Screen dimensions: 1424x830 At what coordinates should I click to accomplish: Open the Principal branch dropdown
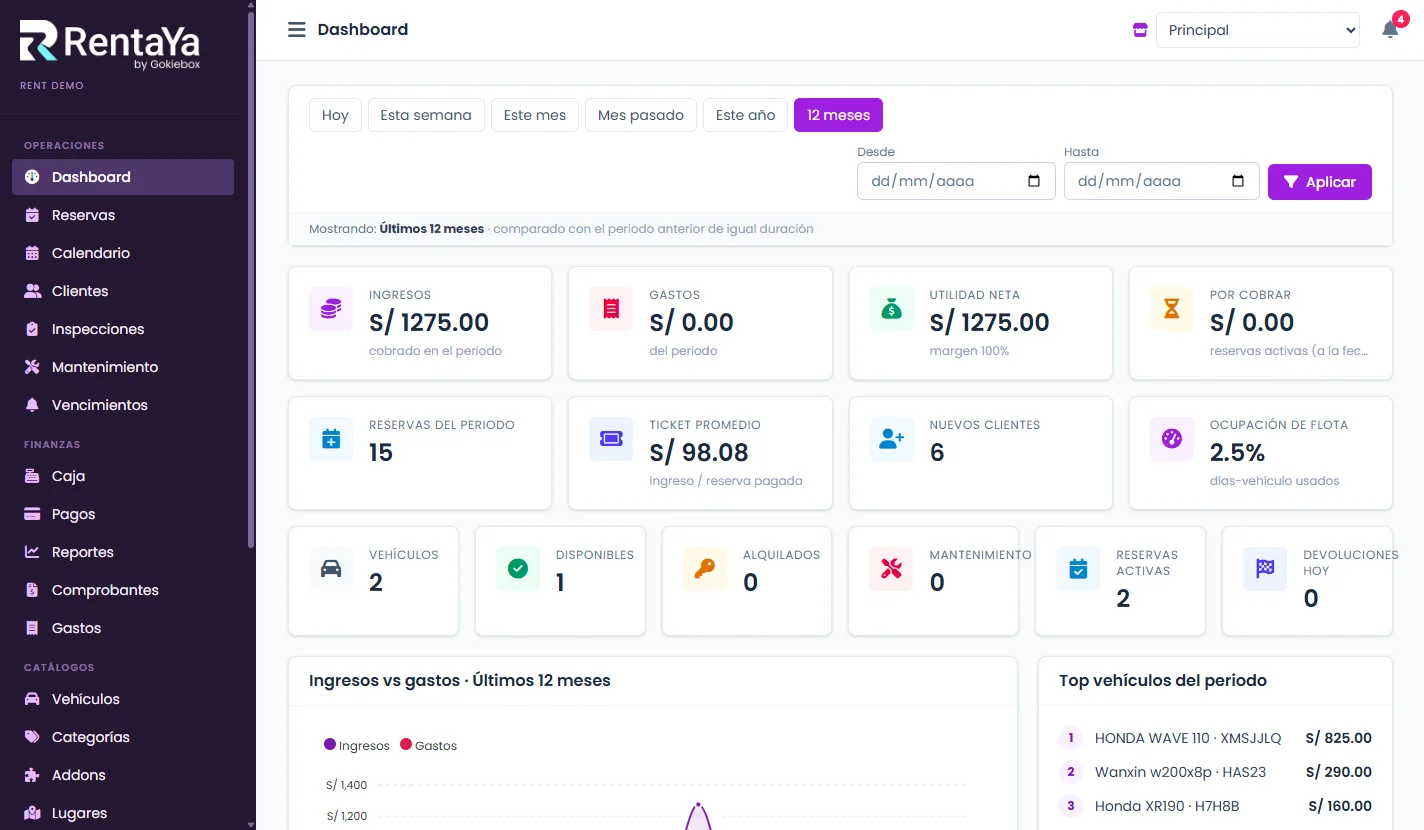point(1258,30)
